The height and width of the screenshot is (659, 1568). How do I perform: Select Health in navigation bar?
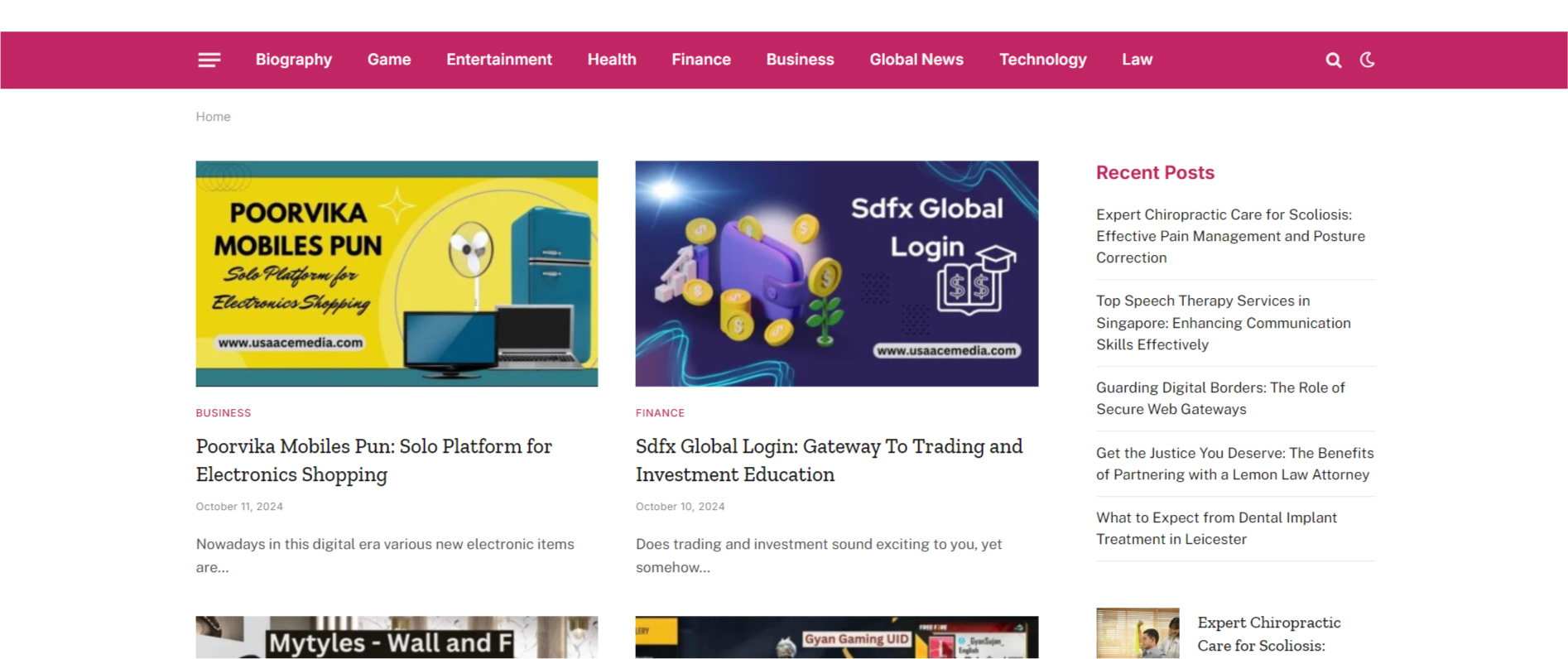tap(612, 60)
